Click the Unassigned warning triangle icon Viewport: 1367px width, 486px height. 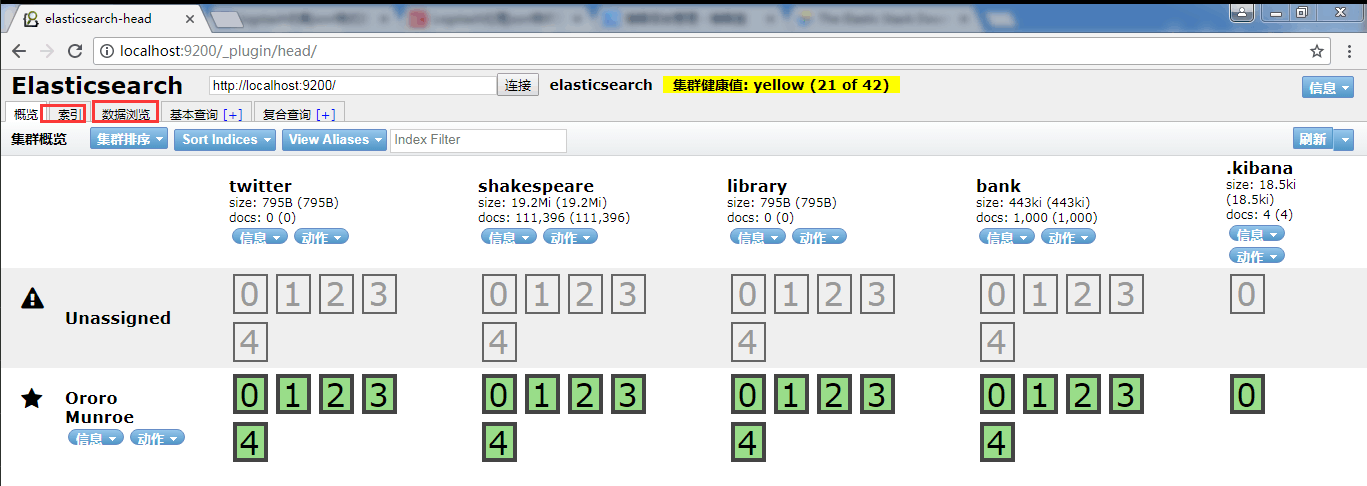pyautogui.click(x=33, y=298)
